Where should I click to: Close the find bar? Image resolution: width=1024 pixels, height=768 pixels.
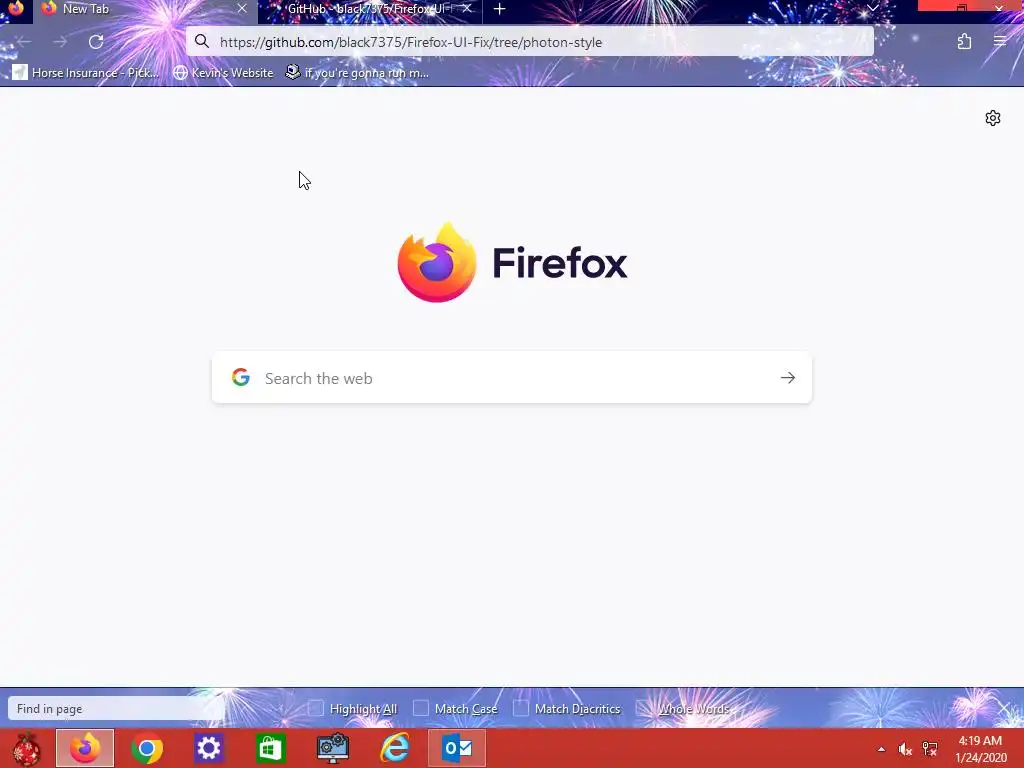(x=1004, y=709)
